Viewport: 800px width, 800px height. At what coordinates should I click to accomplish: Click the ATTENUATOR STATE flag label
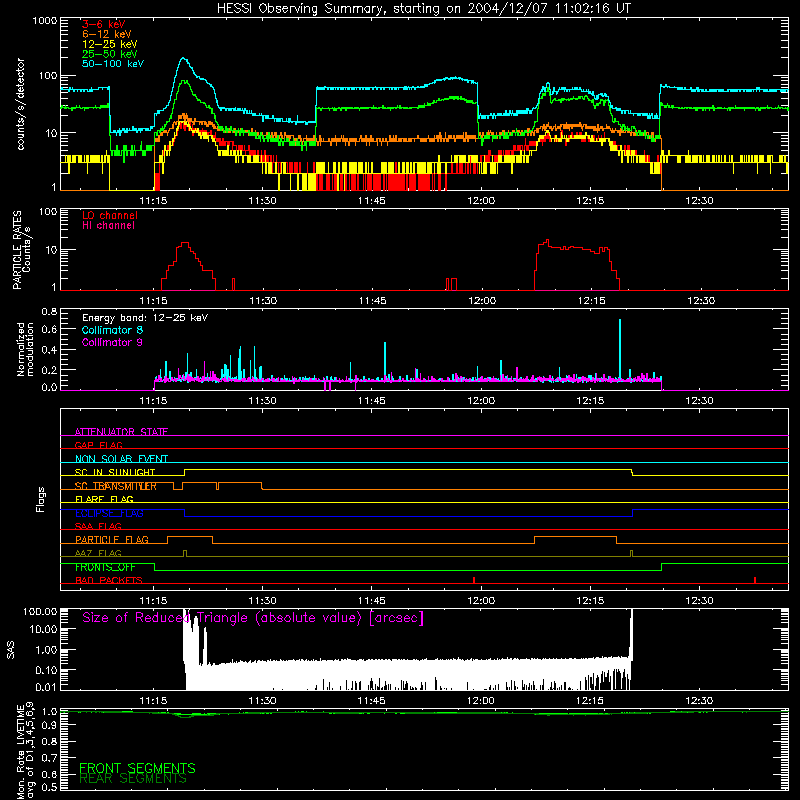pos(121,432)
